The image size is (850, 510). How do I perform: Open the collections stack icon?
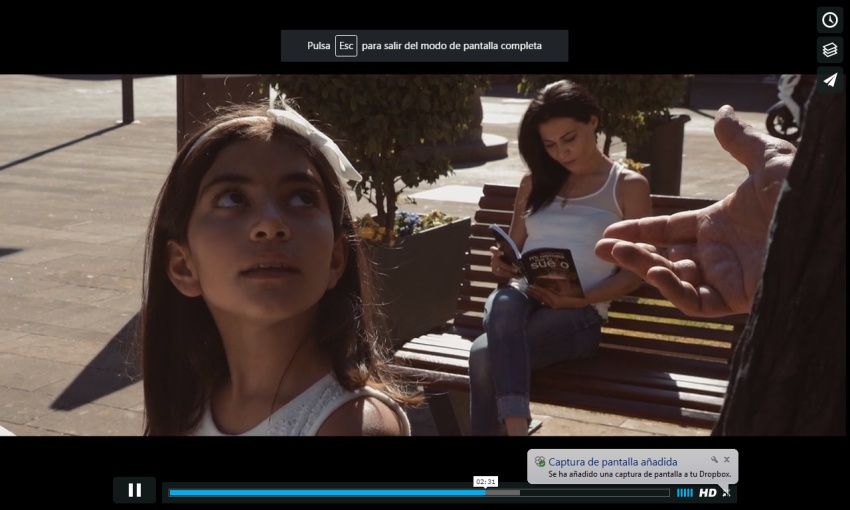(x=830, y=50)
